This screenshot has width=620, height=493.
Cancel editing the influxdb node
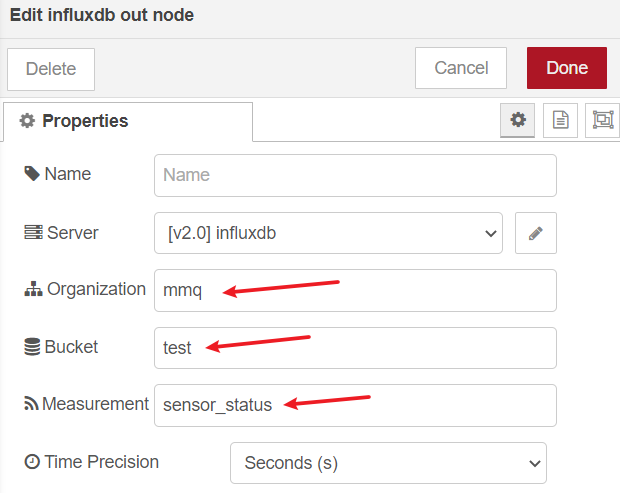click(x=461, y=68)
